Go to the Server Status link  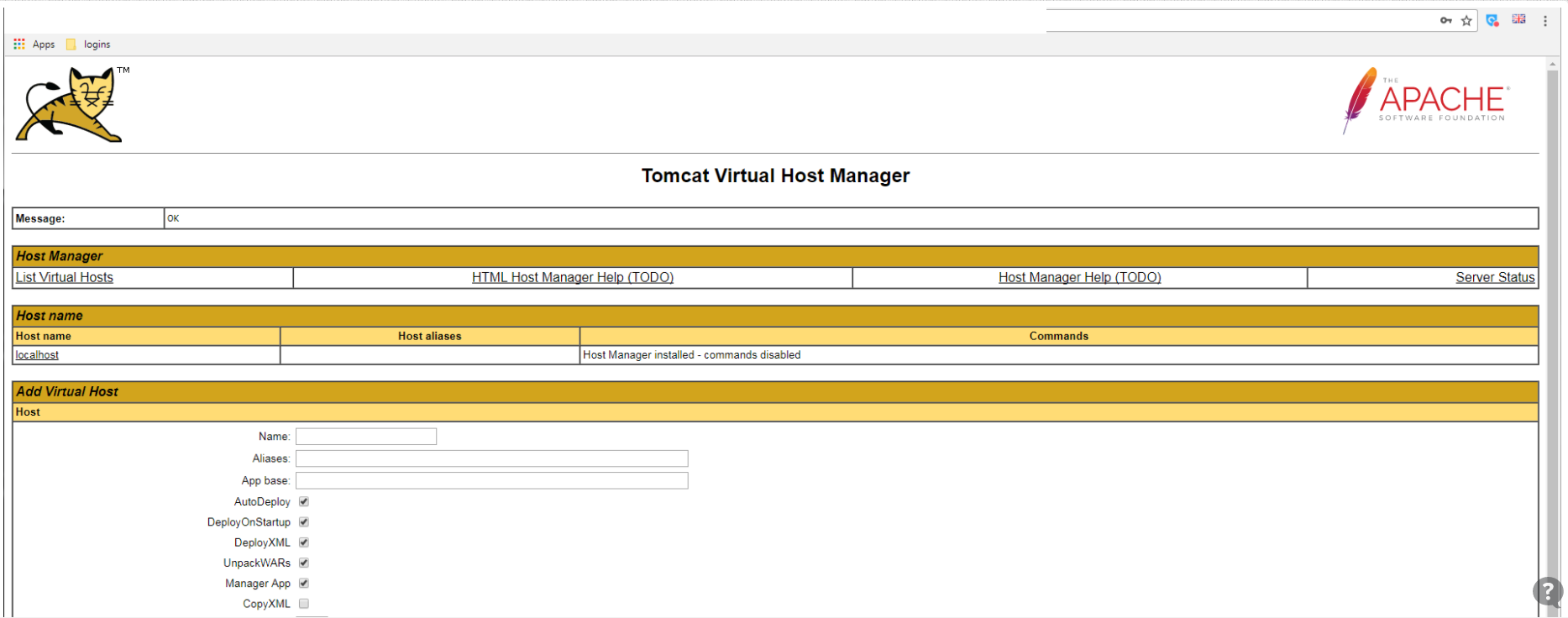(x=1495, y=277)
